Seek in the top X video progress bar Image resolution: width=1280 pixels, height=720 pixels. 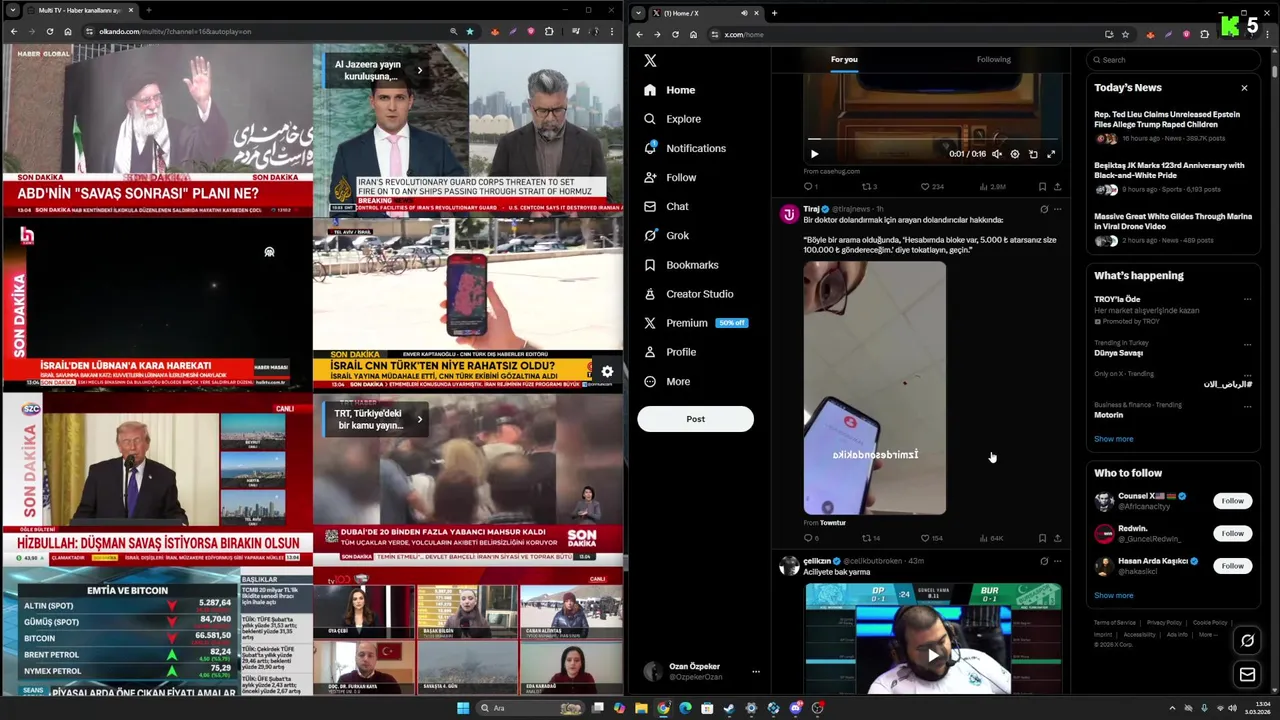932,139
